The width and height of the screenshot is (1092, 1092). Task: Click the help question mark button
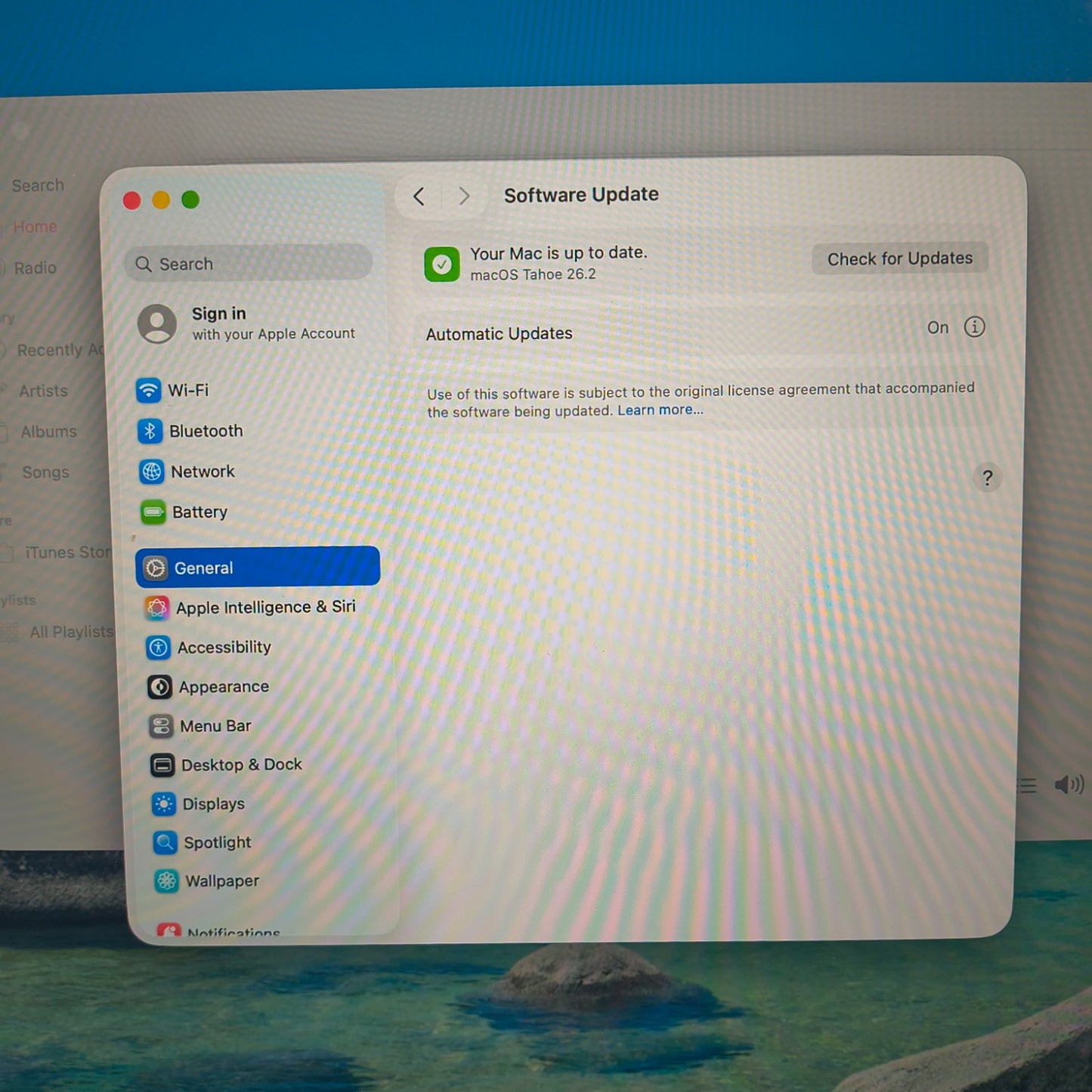tap(987, 478)
